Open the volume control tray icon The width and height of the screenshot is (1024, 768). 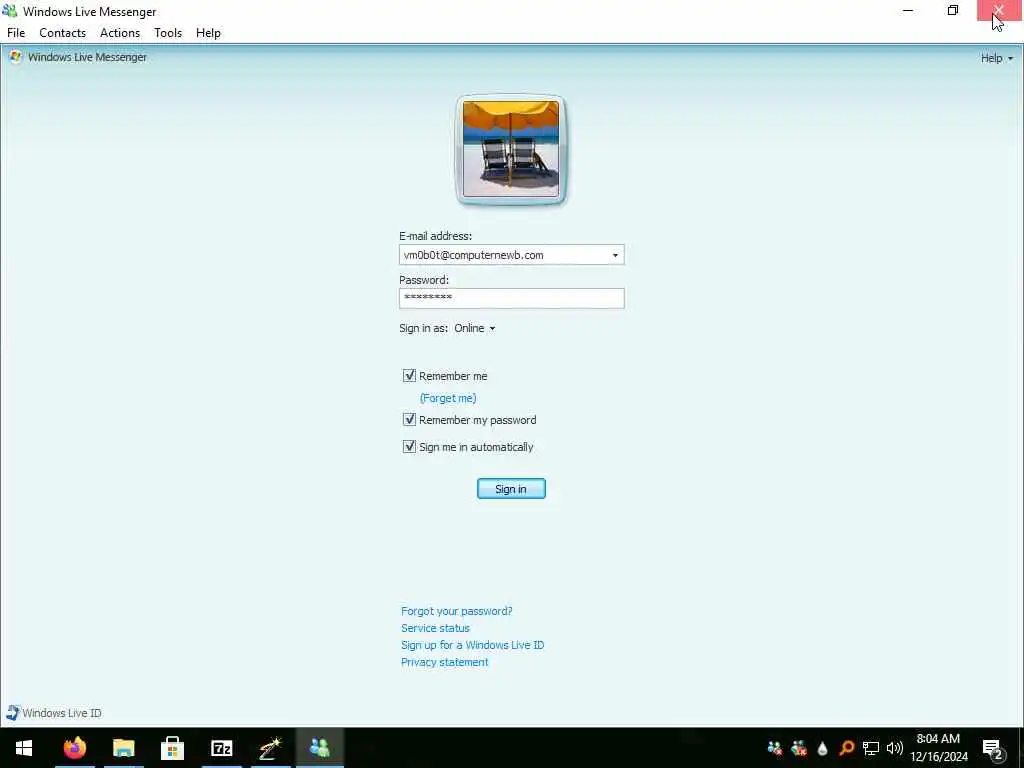(895, 748)
